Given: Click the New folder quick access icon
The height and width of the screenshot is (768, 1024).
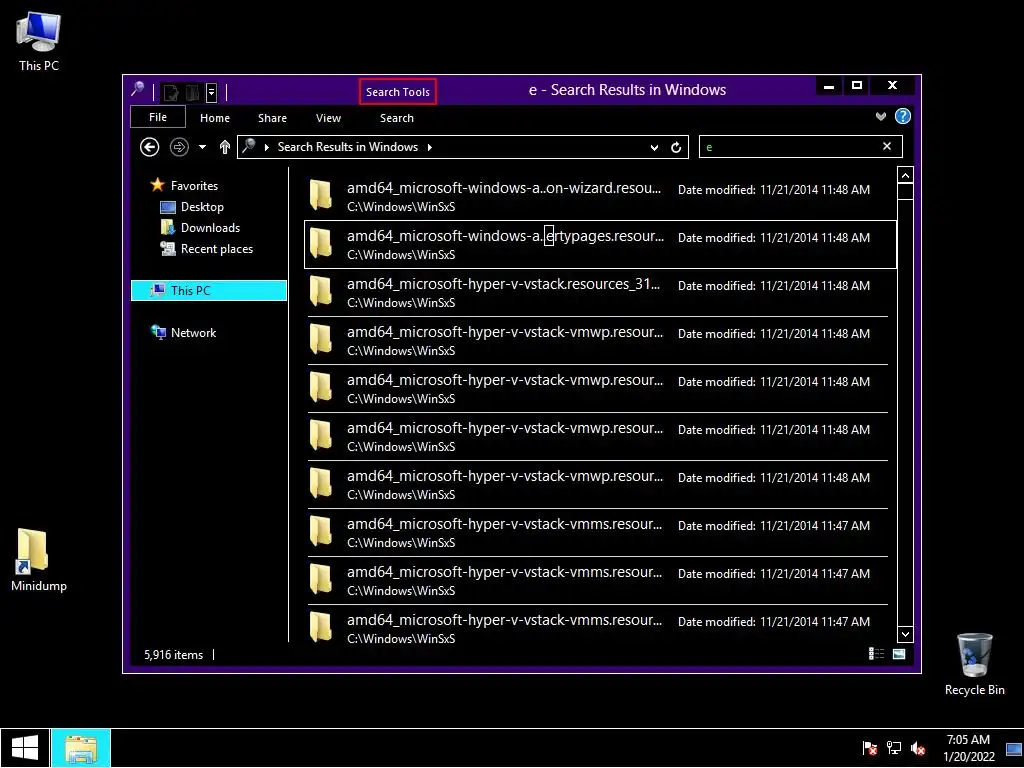Looking at the screenshot, I should click(x=192, y=93).
